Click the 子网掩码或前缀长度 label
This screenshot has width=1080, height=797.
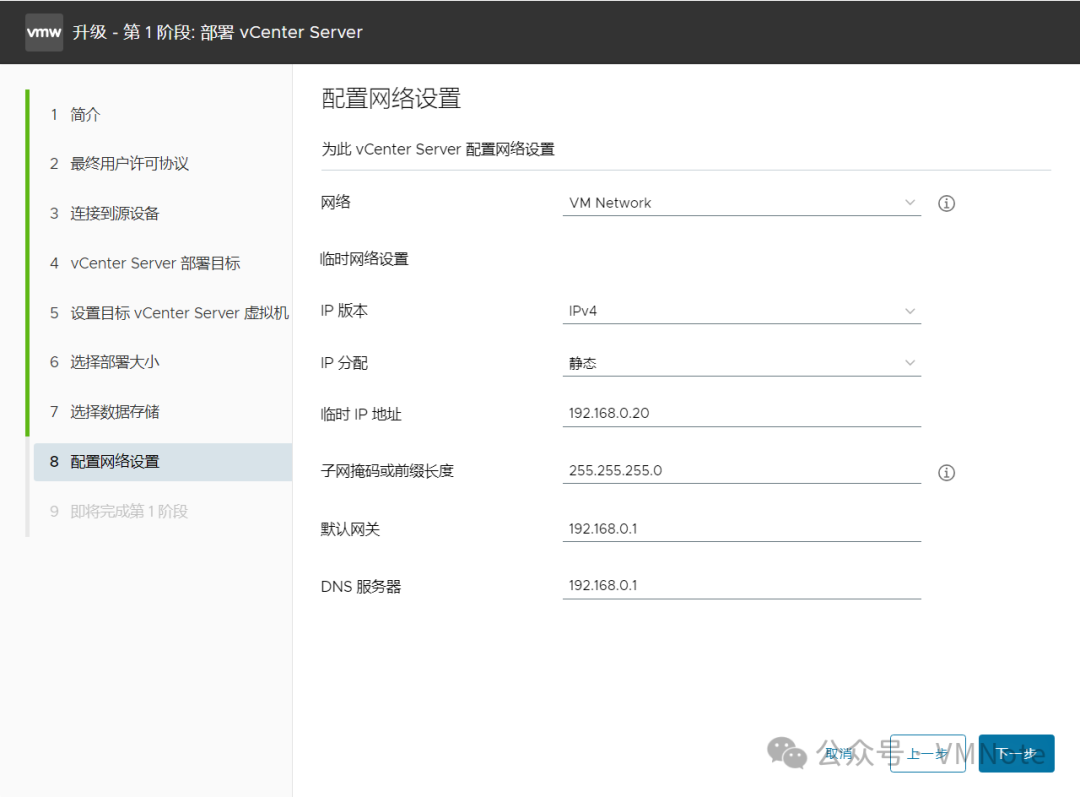387,471
